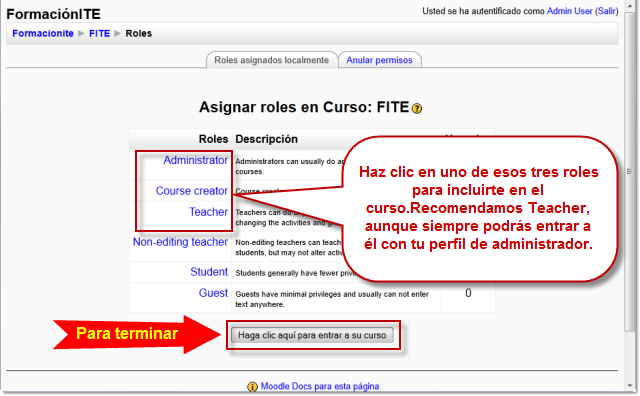Click the Roles column header

click(x=213, y=139)
